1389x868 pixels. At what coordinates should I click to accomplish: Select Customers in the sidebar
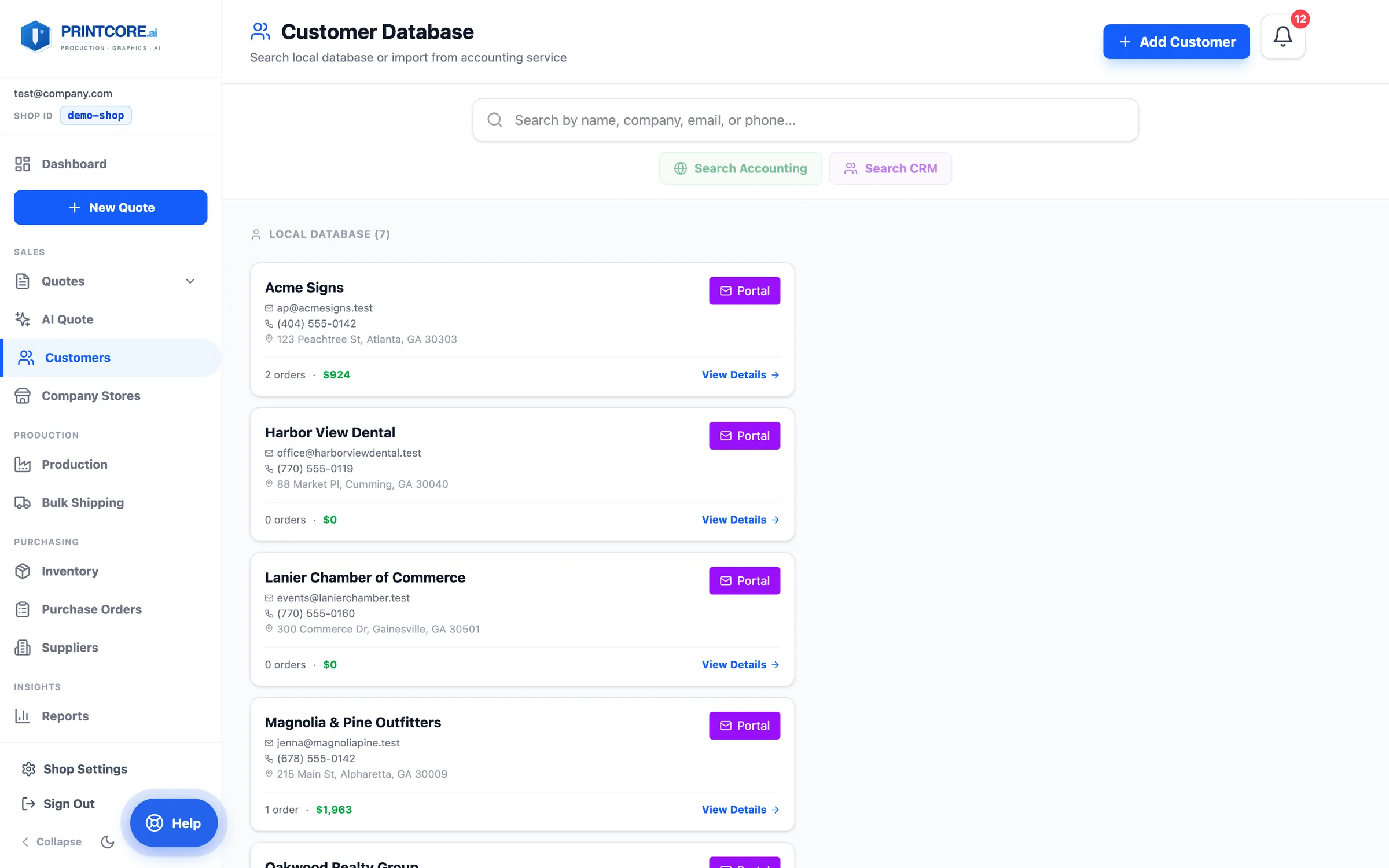click(111, 358)
